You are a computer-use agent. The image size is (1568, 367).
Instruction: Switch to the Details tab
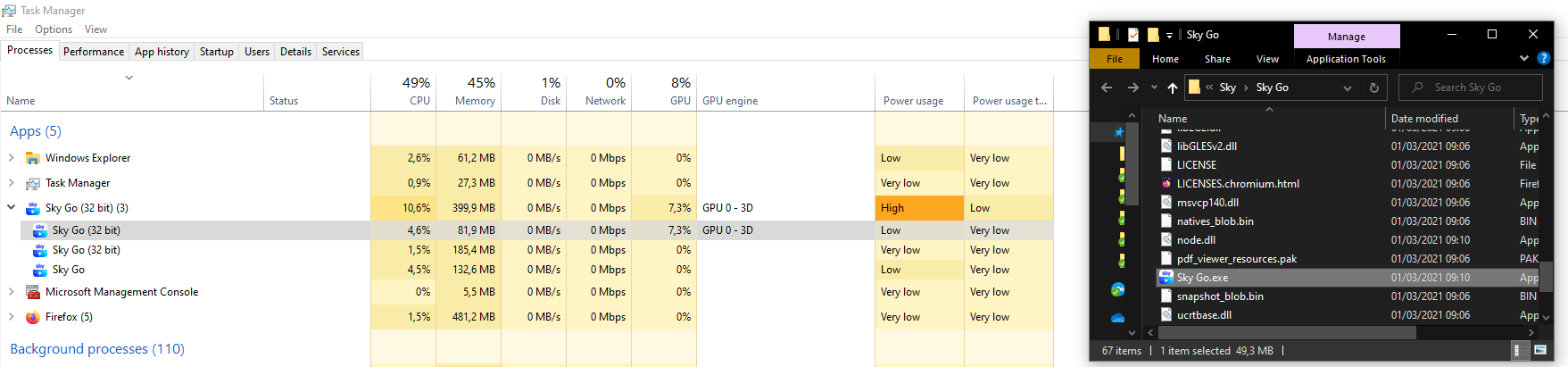pyautogui.click(x=295, y=52)
